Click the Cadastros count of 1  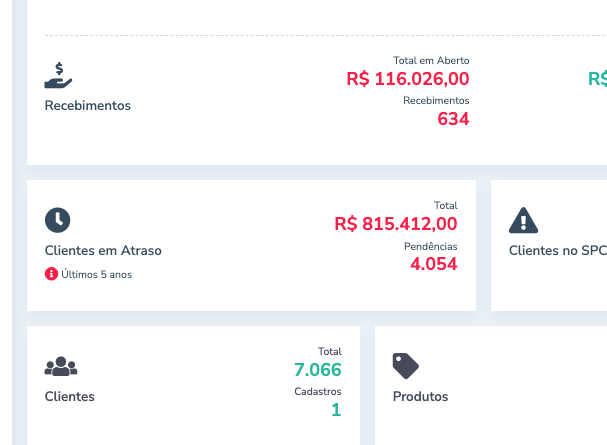pos(336,409)
